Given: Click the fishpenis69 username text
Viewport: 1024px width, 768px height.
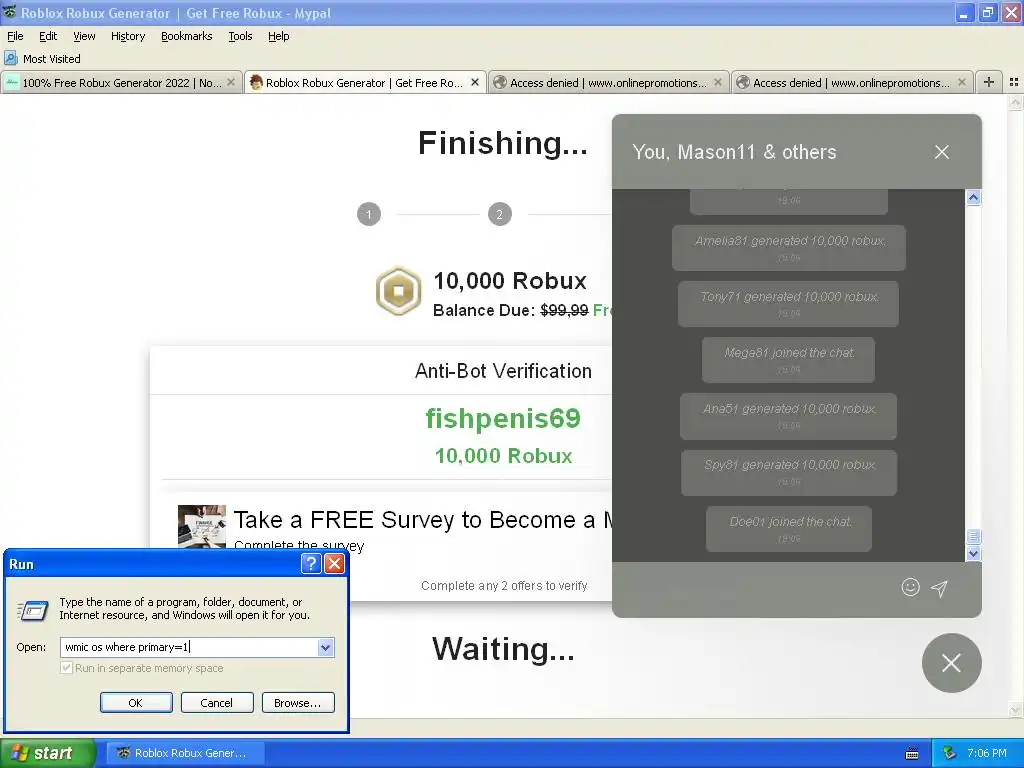Looking at the screenshot, I should (x=503, y=419).
